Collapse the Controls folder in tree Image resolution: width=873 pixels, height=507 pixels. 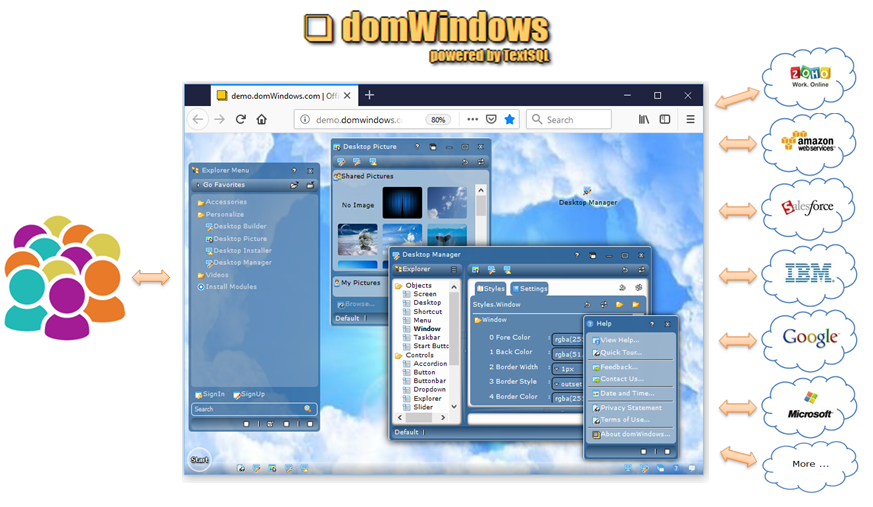tap(415, 355)
